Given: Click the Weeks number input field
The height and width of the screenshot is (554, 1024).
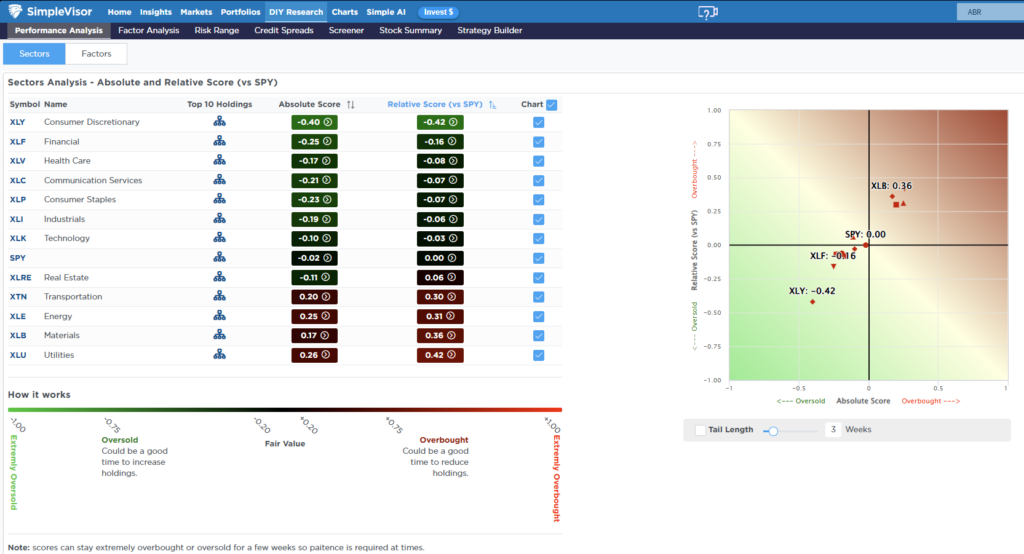Looking at the screenshot, I should [x=833, y=430].
